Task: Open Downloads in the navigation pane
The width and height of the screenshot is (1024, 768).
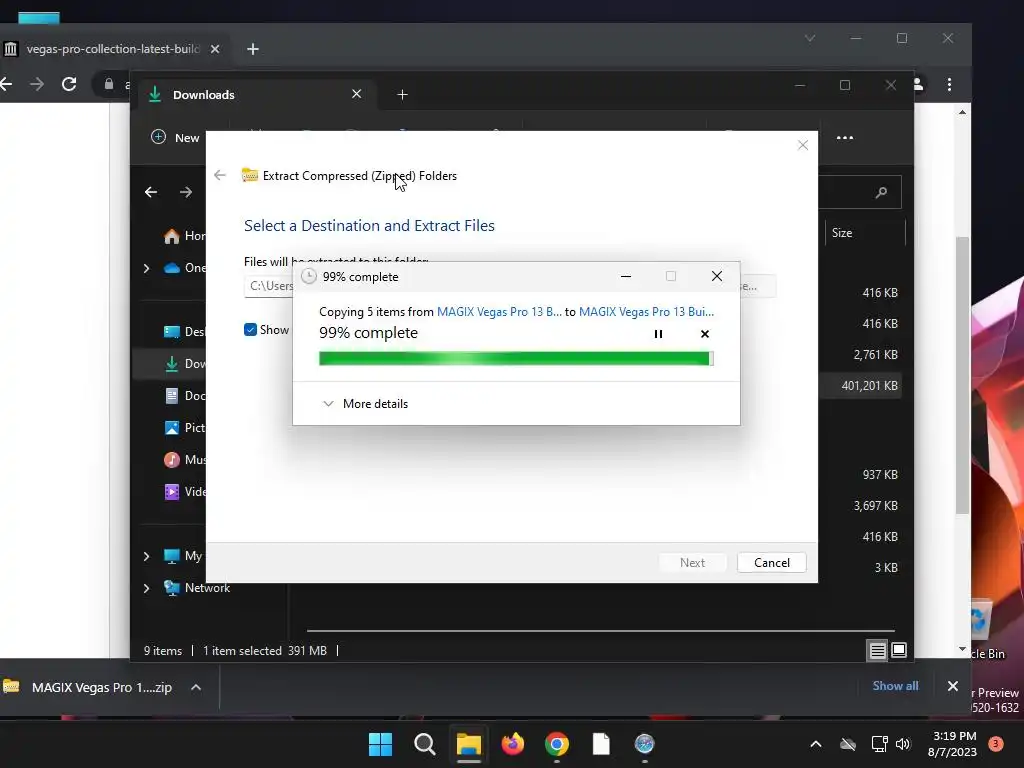Action: click(x=185, y=364)
